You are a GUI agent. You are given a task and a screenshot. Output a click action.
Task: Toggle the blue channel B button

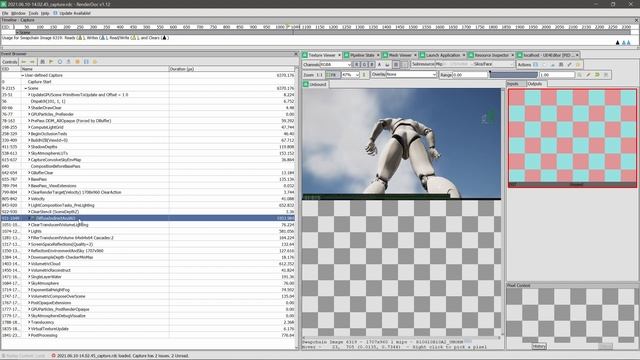pos(372,64)
